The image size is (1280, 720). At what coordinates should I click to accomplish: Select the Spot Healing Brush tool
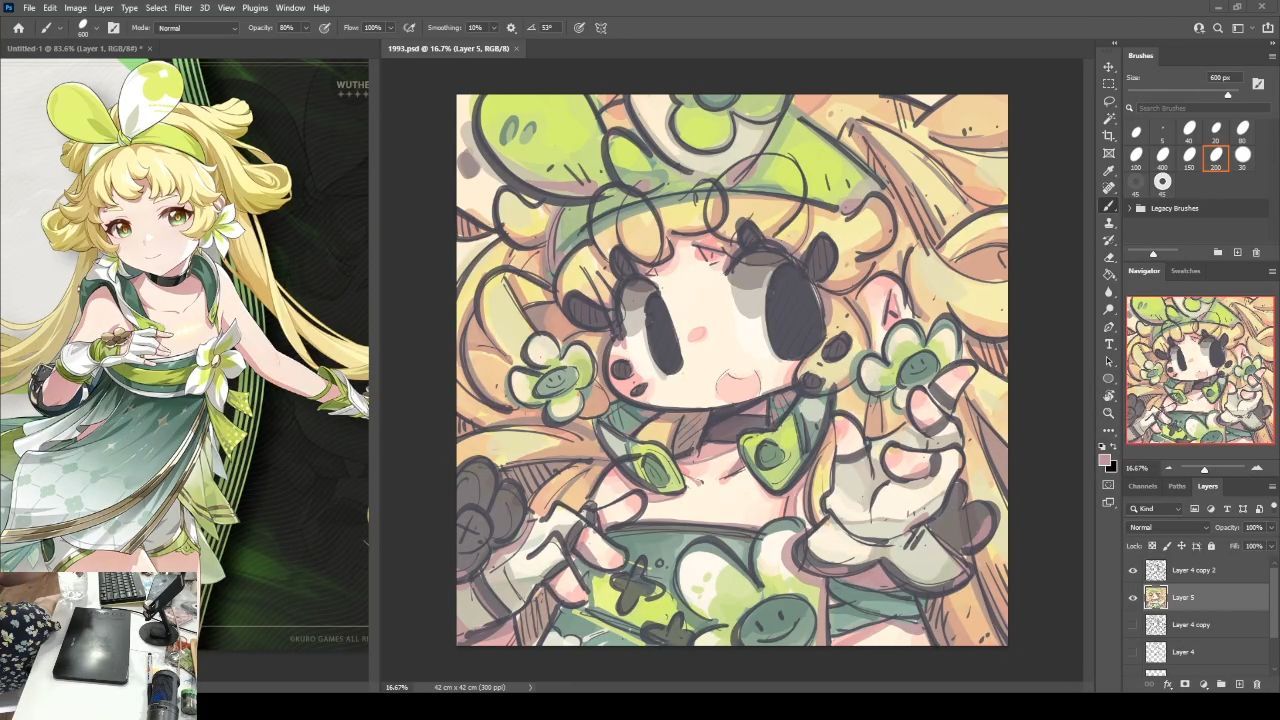[1108, 188]
